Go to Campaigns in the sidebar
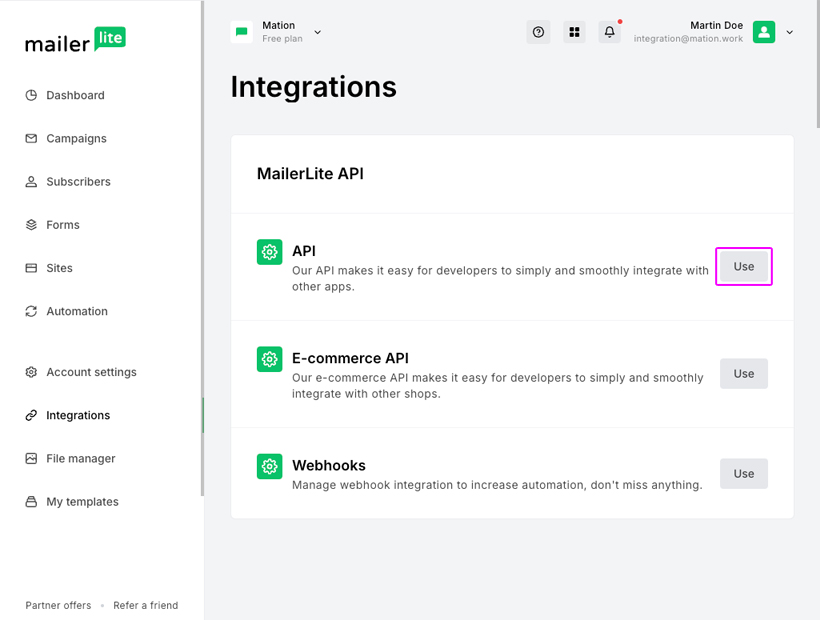Image resolution: width=820 pixels, height=620 pixels. coord(76,139)
